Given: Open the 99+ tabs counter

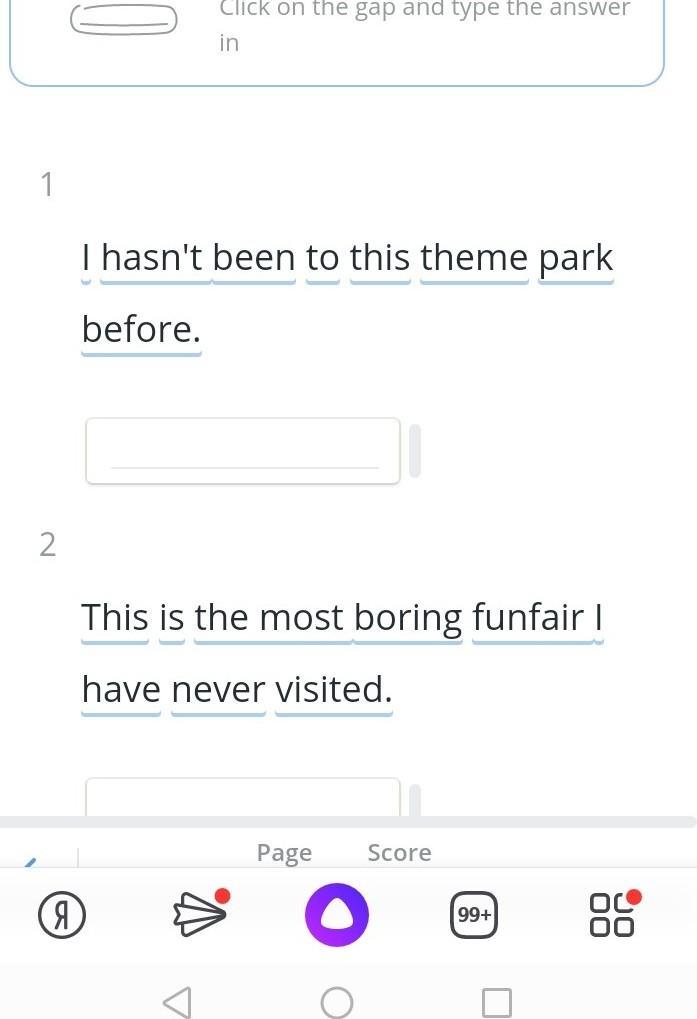Looking at the screenshot, I should 474,915.
